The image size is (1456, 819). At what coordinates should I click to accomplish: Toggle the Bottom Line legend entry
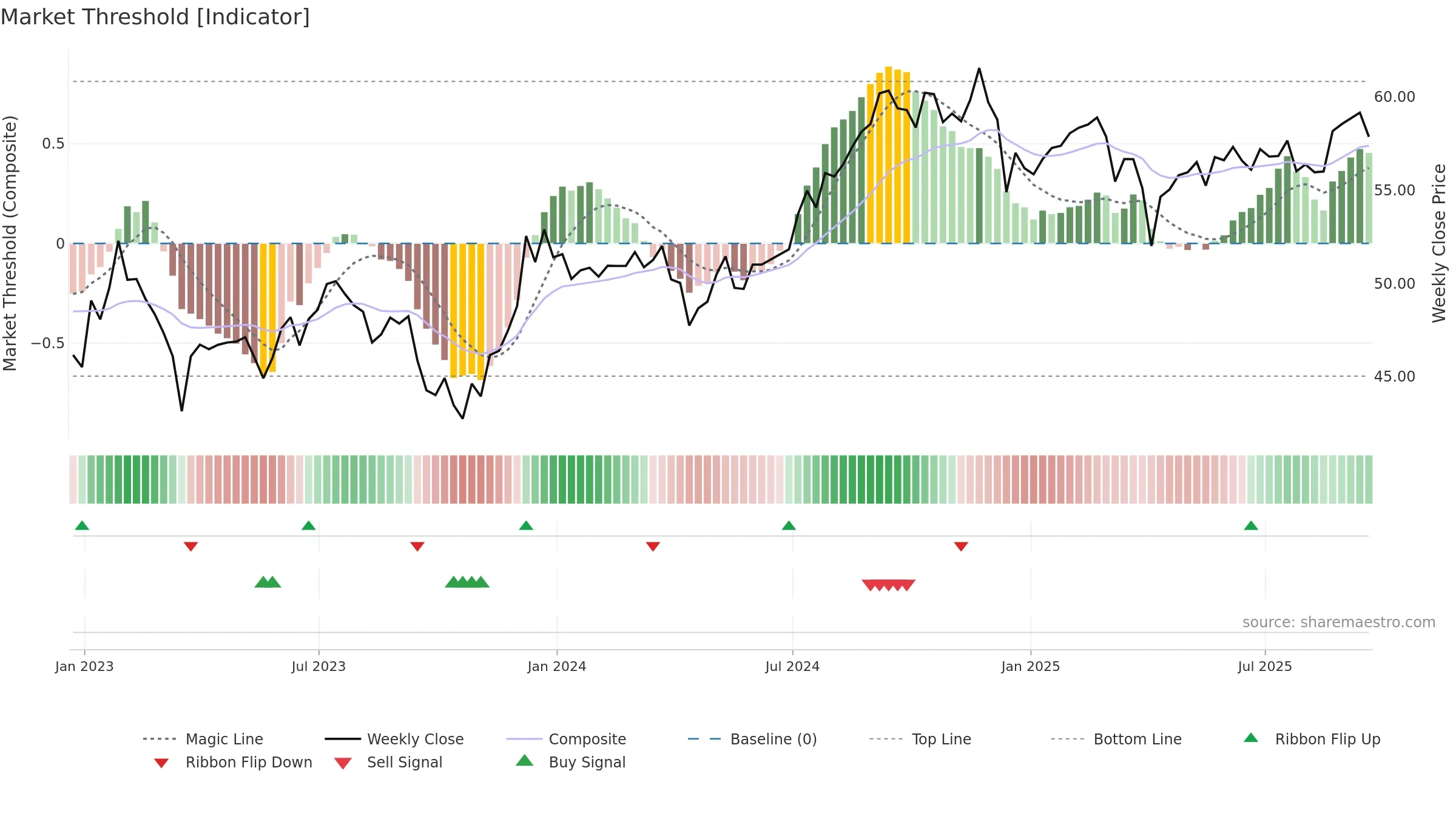1116,739
